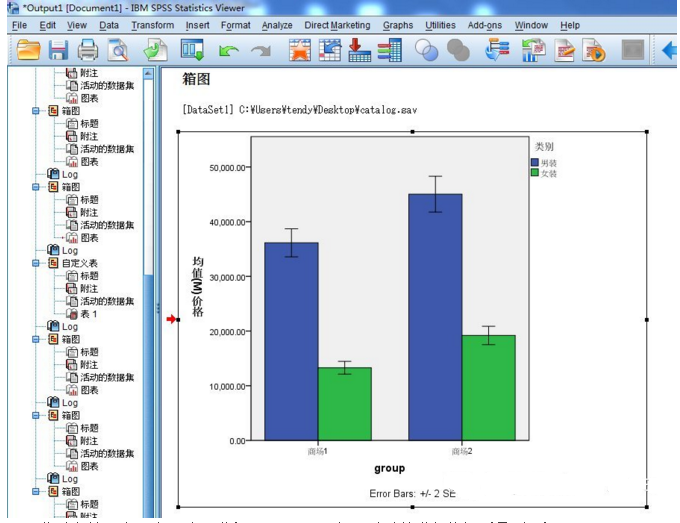Viewport: 680px width, 523px height.
Task: Select the Log item above 自定义表
Action: pyautogui.click(x=69, y=250)
